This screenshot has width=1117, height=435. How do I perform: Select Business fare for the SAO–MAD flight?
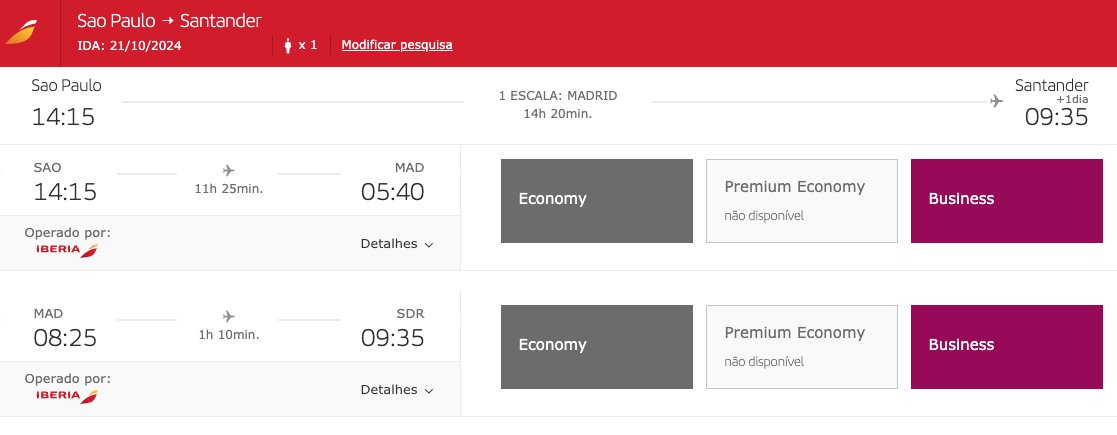[1007, 201]
